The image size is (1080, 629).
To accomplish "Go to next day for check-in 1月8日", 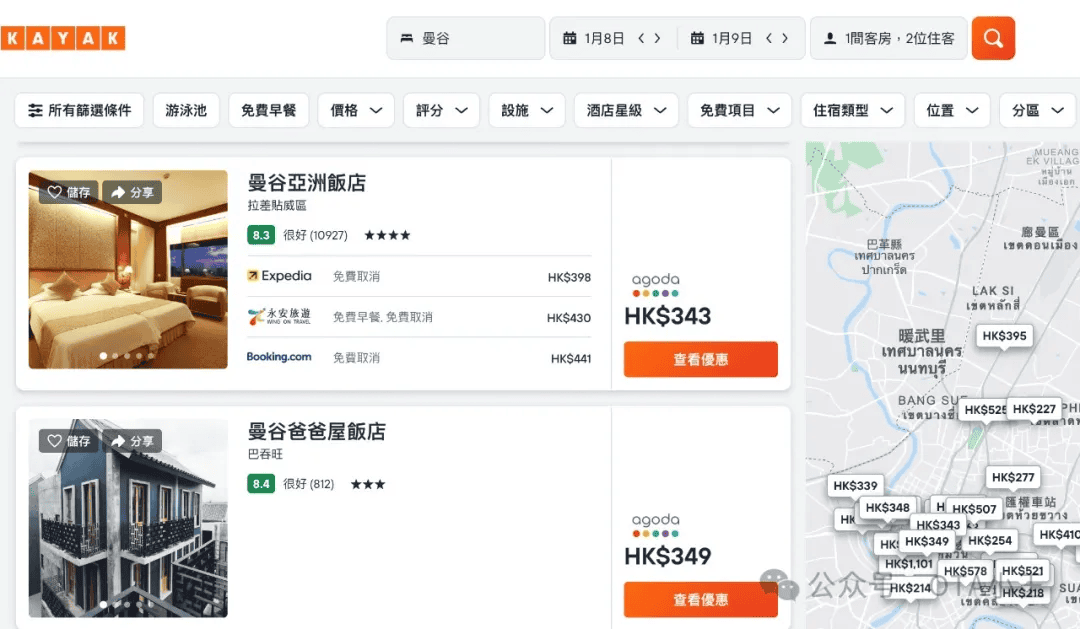I will (x=657, y=39).
